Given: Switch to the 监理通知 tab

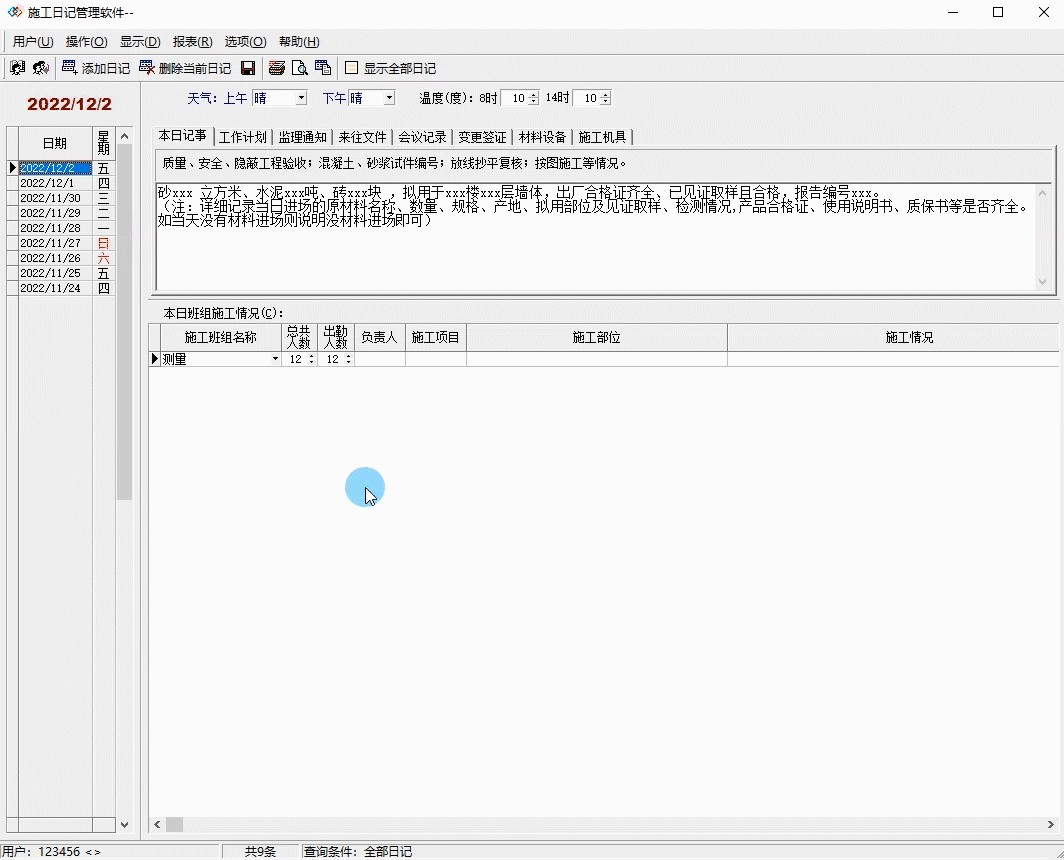Looking at the screenshot, I should (302, 137).
